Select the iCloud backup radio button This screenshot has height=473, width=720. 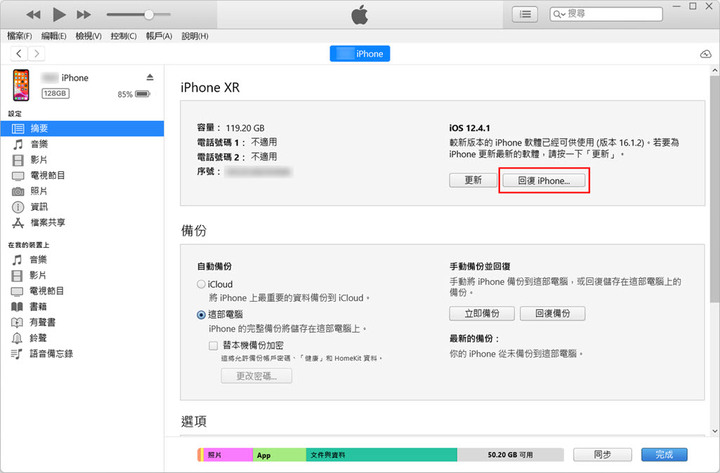[x=201, y=284]
